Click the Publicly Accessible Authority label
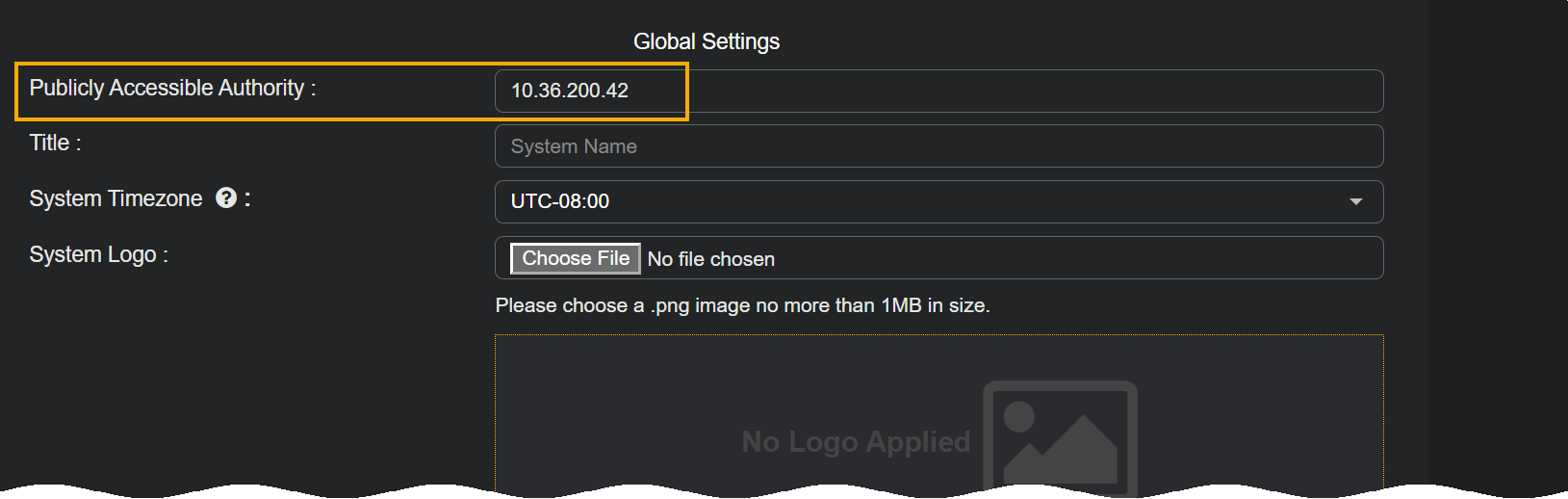The image size is (1568, 499). [x=172, y=88]
